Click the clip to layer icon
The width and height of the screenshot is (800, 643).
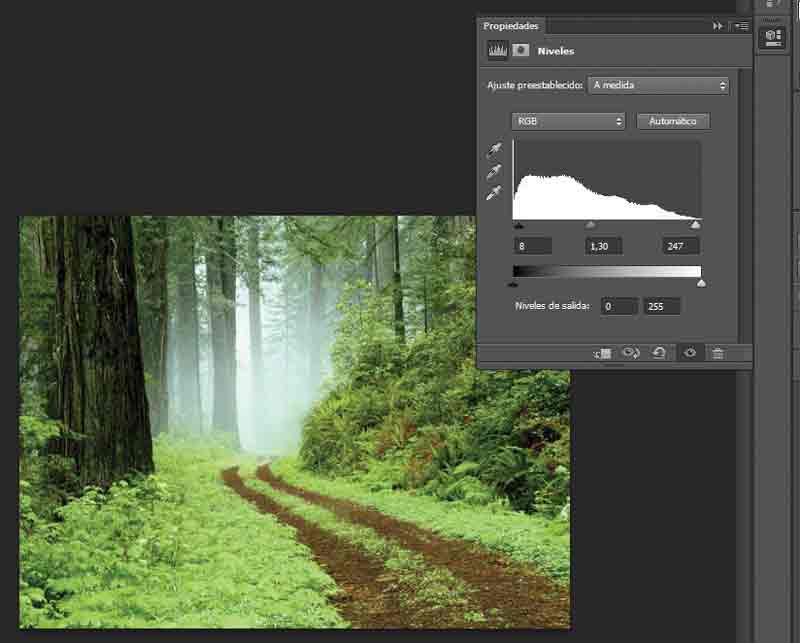(x=602, y=353)
